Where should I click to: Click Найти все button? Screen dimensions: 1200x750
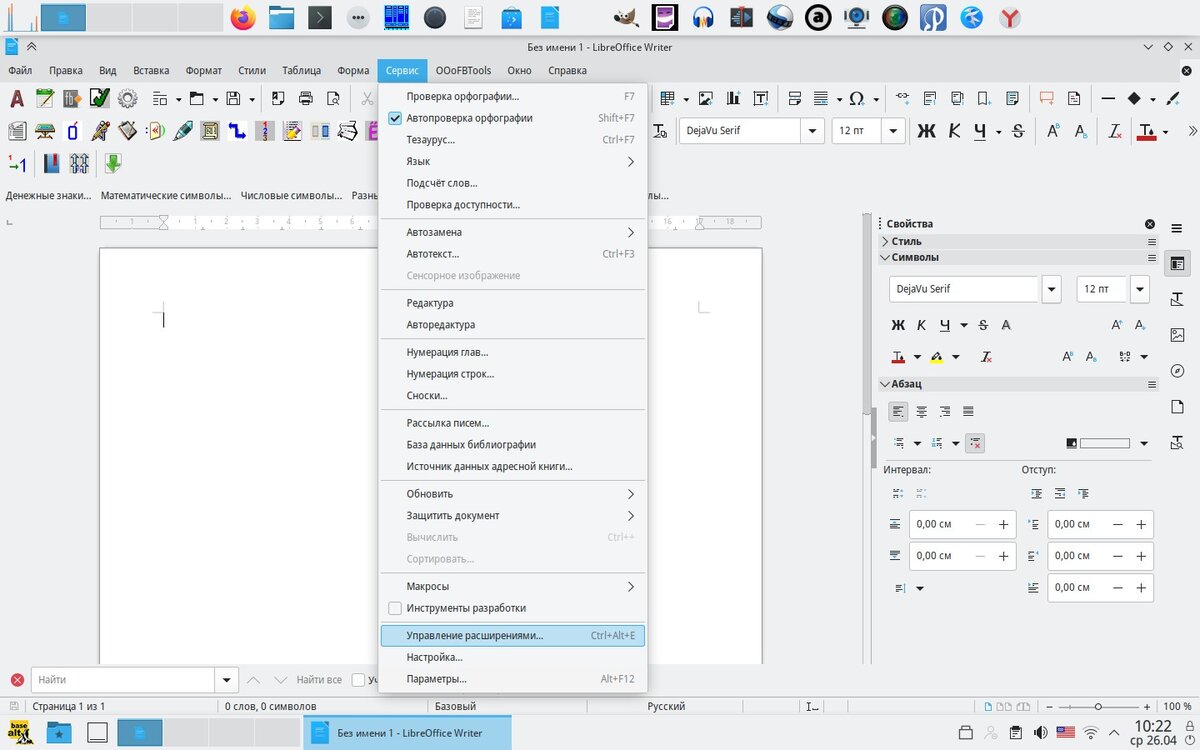pos(319,680)
